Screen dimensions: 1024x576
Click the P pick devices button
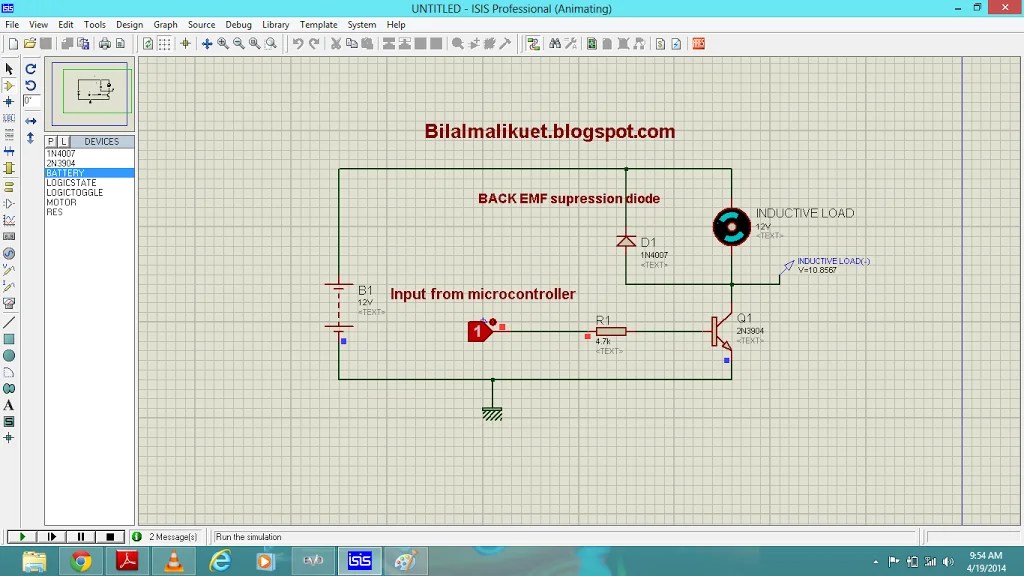(x=48, y=141)
